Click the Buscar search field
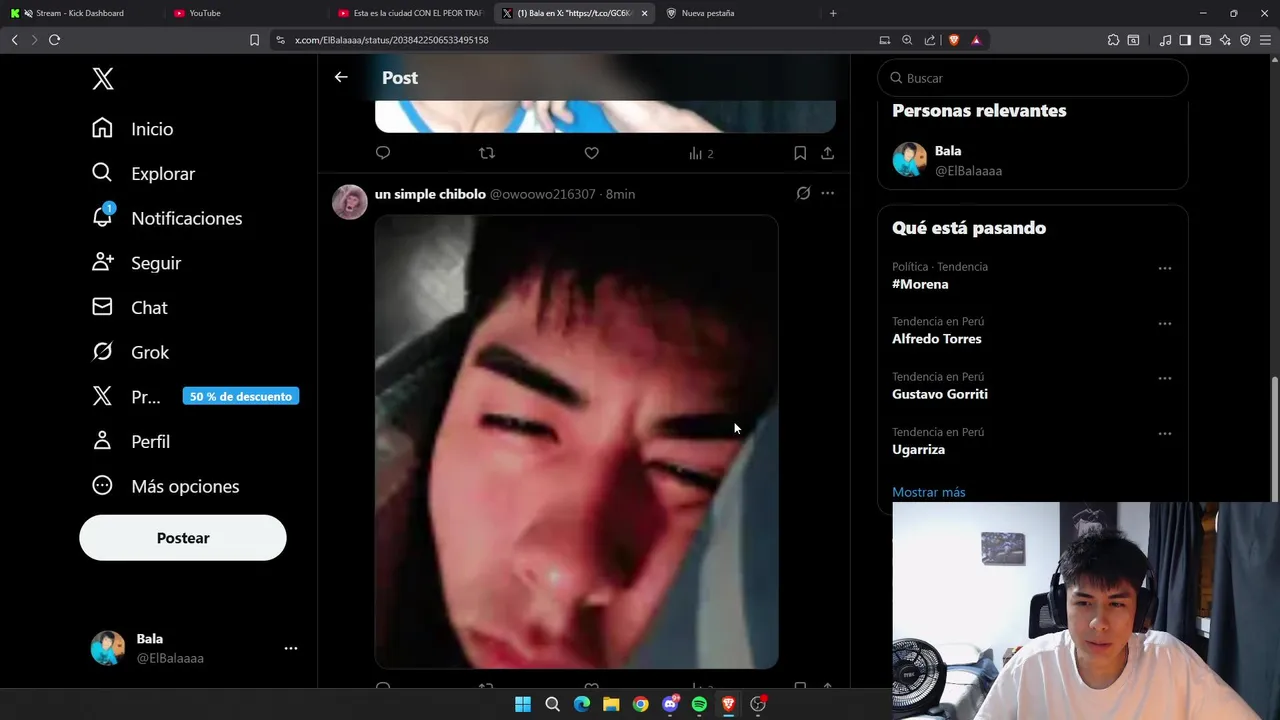1280x720 pixels. [x=1033, y=78]
